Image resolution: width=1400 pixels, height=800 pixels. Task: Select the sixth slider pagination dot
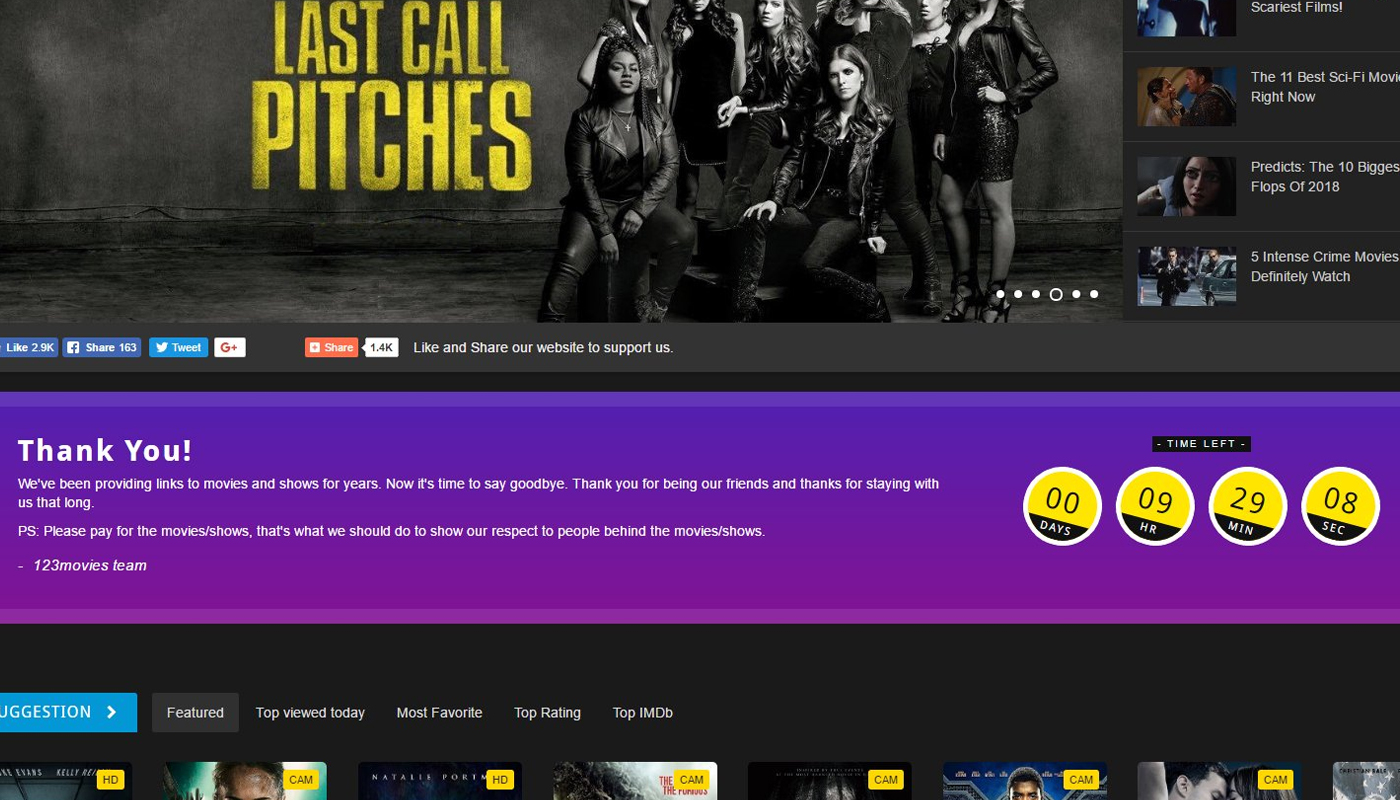[1094, 294]
